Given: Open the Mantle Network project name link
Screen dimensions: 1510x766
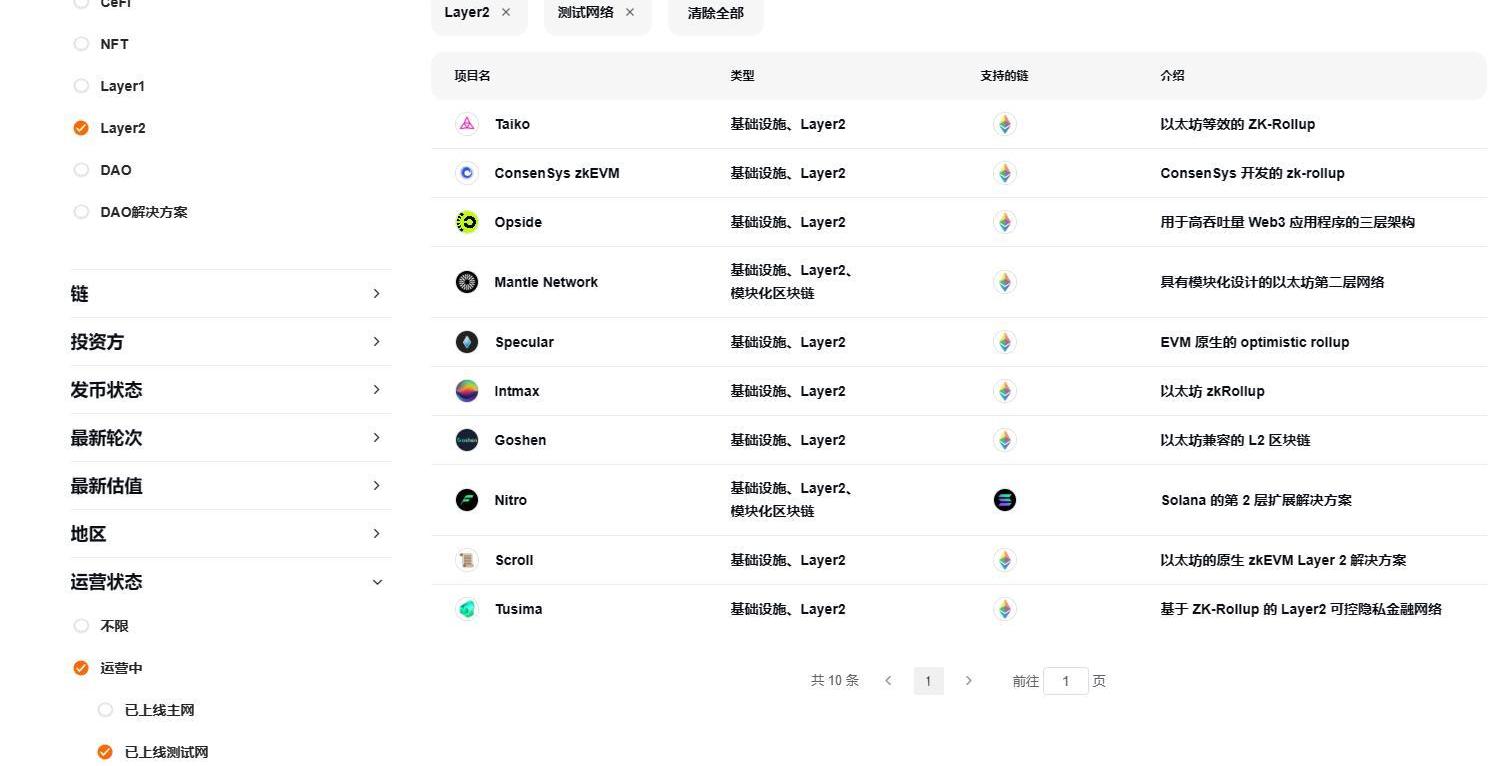Looking at the screenshot, I should pos(546,282).
